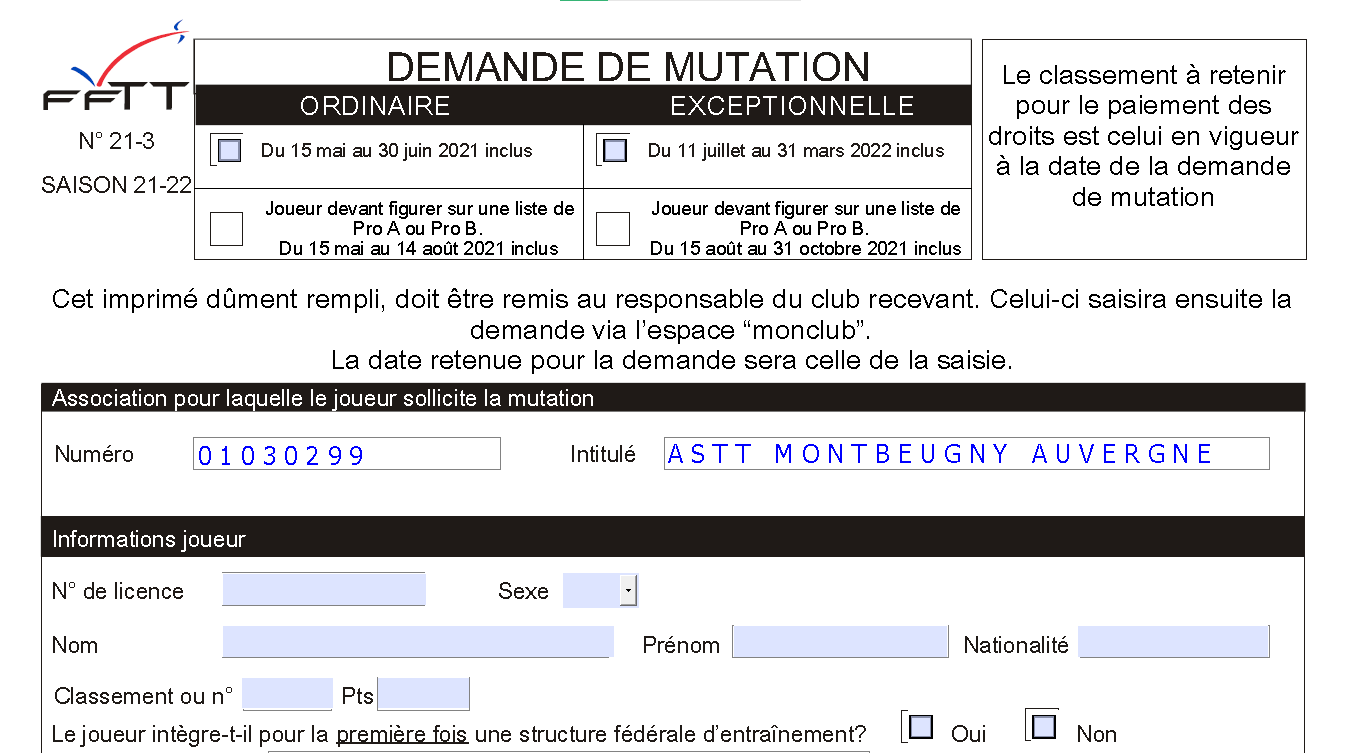Select Oui for first-time federal training structure
Viewport: 1348px width, 753px height.
pos(921,726)
